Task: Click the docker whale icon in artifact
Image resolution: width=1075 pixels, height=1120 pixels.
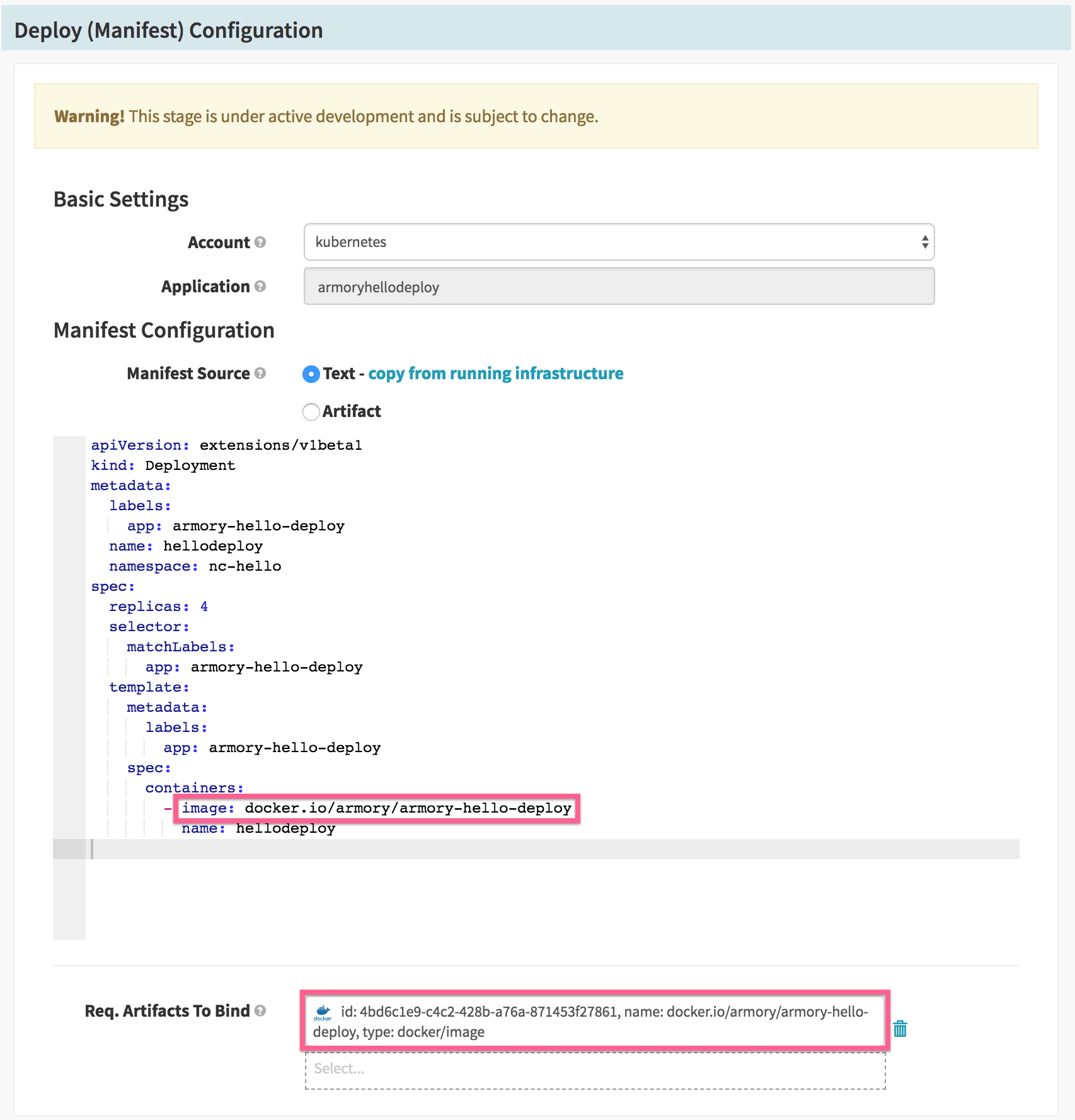Action: [323, 1012]
